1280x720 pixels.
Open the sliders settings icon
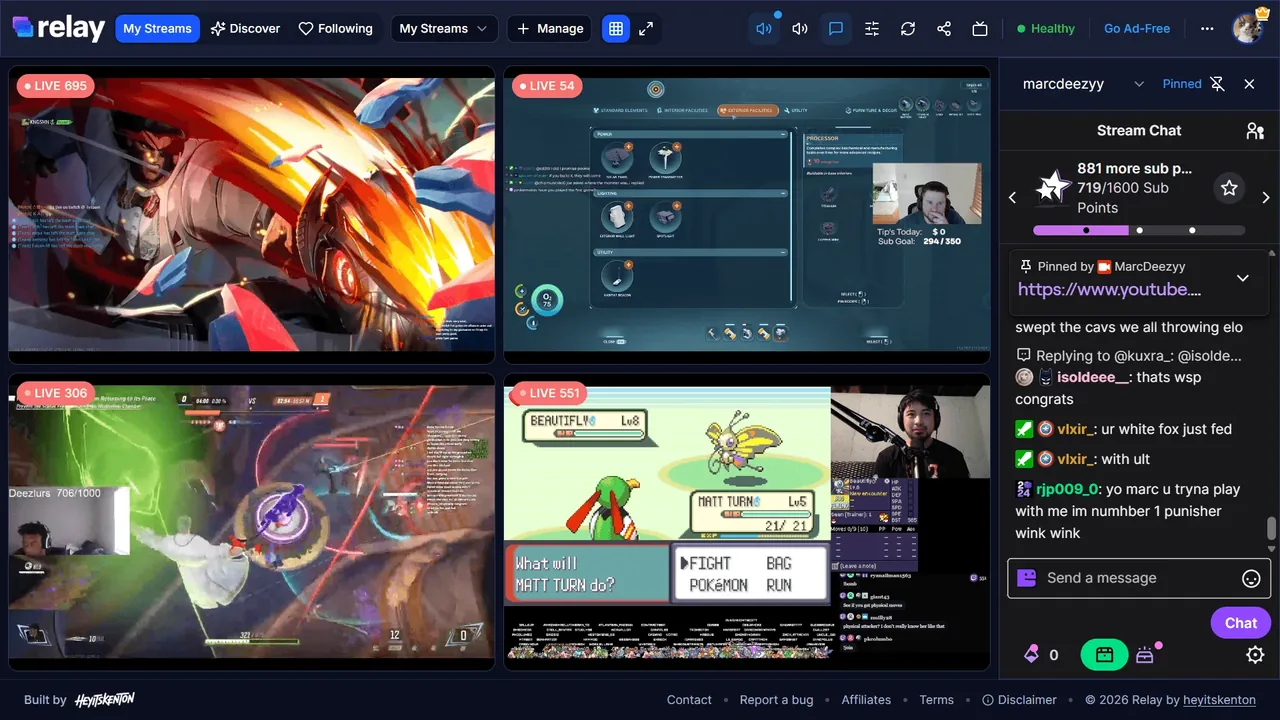[872, 29]
